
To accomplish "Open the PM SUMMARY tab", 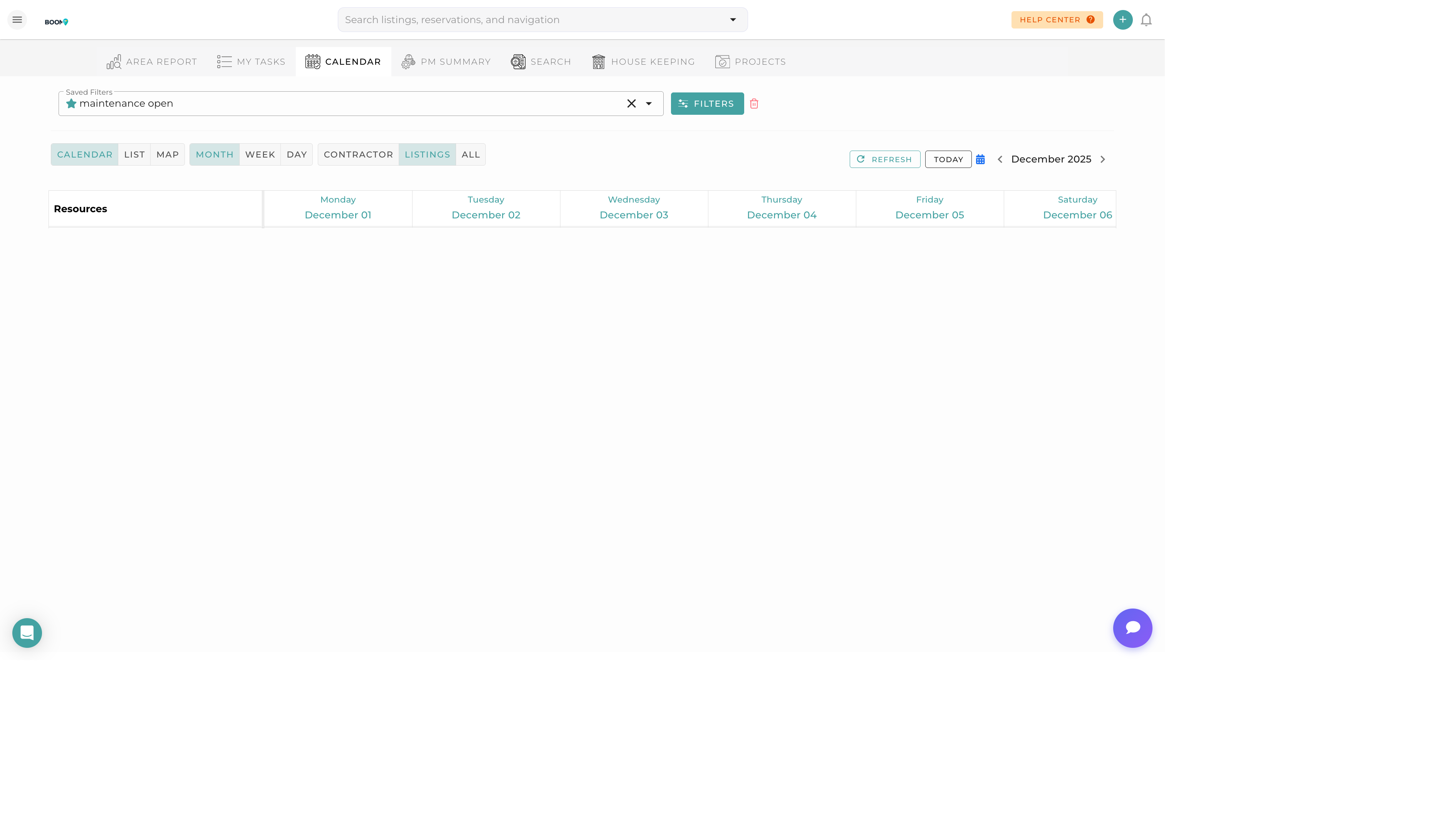I will [445, 61].
